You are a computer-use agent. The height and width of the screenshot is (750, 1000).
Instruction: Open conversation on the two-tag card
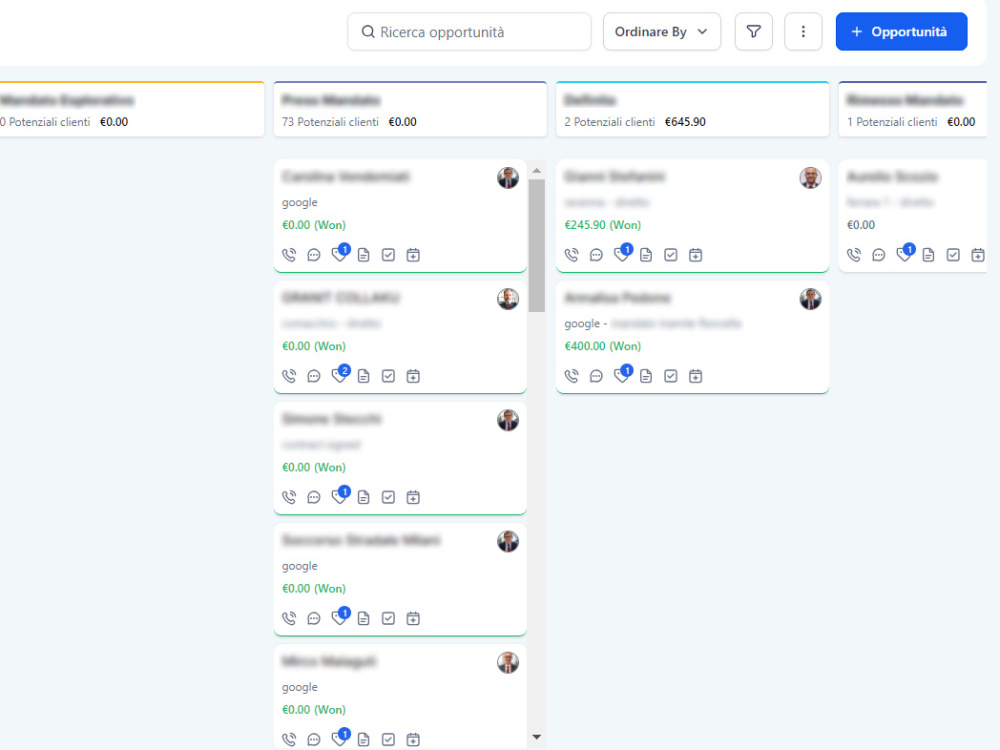tap(314, 376)
